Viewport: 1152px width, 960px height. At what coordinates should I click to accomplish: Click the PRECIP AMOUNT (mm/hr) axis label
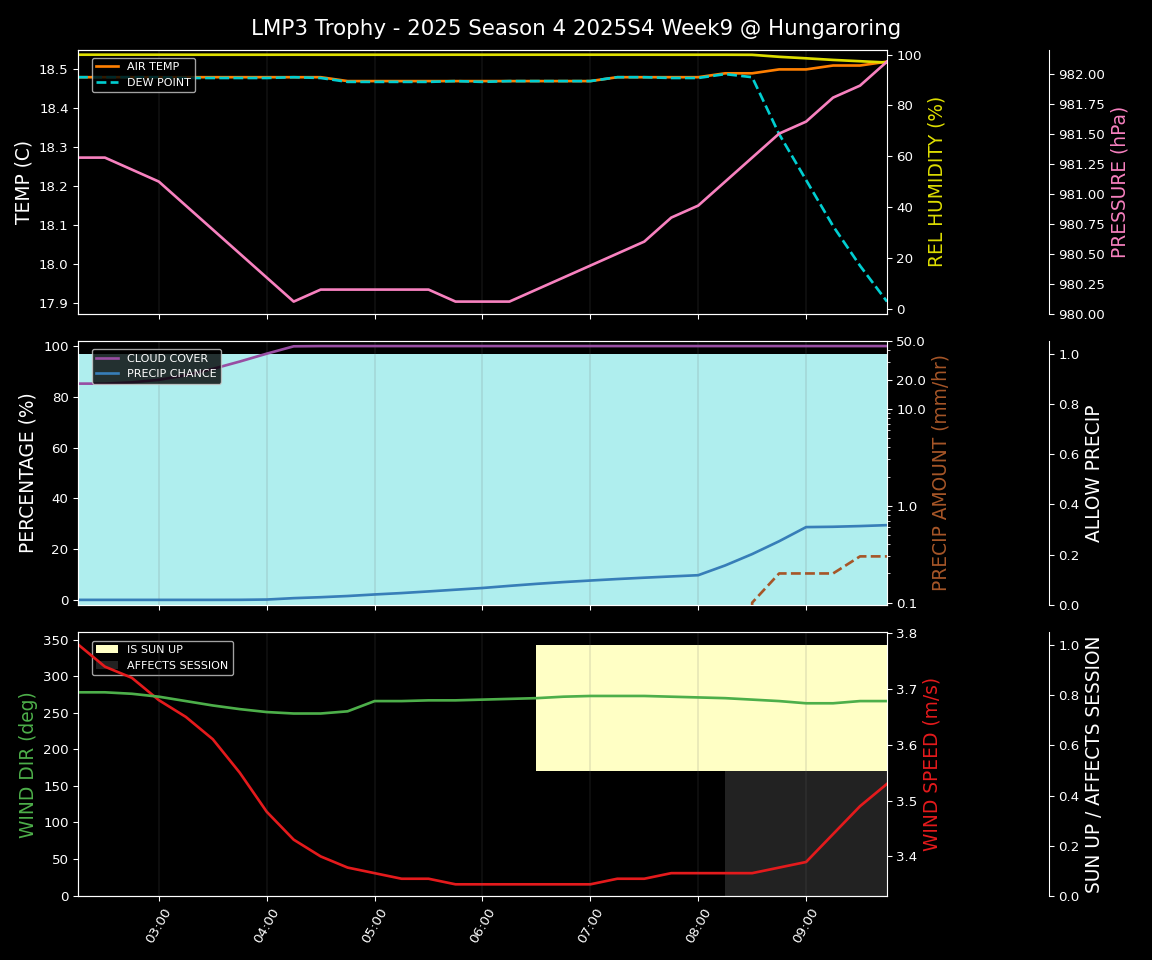pyautogui.click(x=940, y=473)
